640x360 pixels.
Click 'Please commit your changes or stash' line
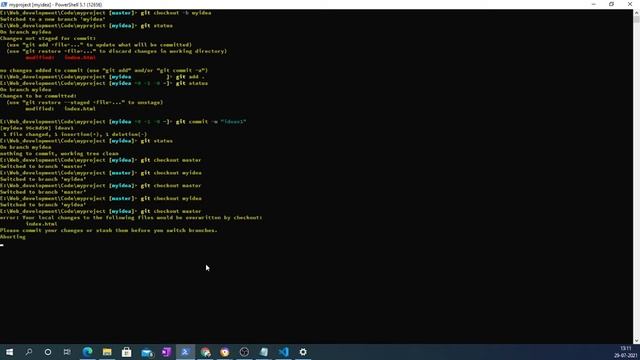point(109,230)
